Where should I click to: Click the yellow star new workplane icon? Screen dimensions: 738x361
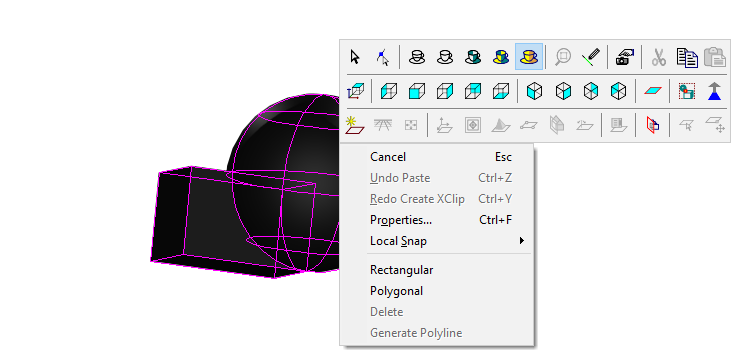coord(354,125)
